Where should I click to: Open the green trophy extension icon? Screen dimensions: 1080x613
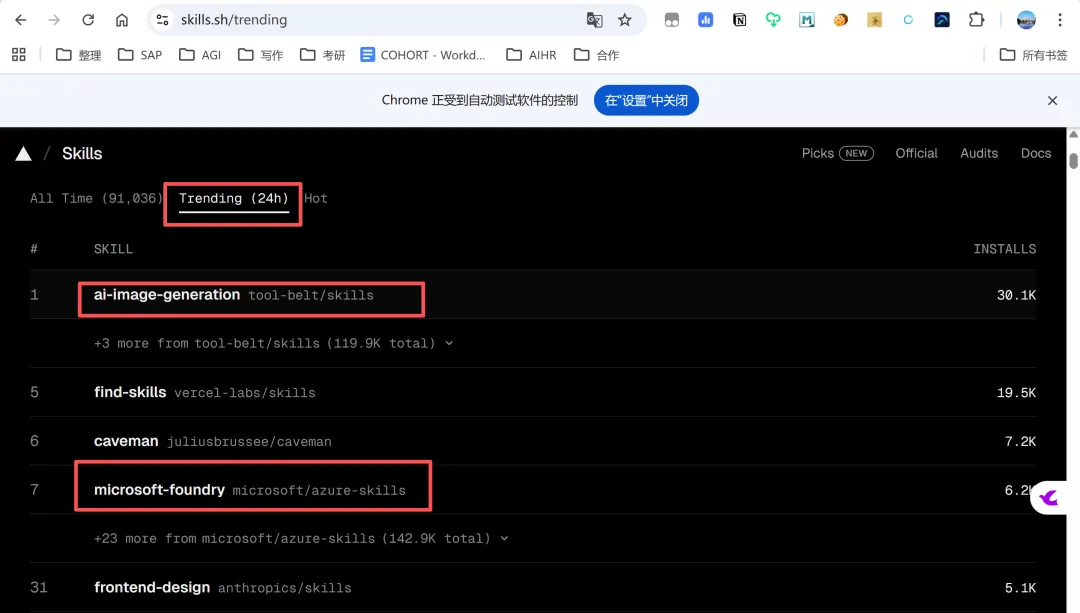tap(773, 20)
